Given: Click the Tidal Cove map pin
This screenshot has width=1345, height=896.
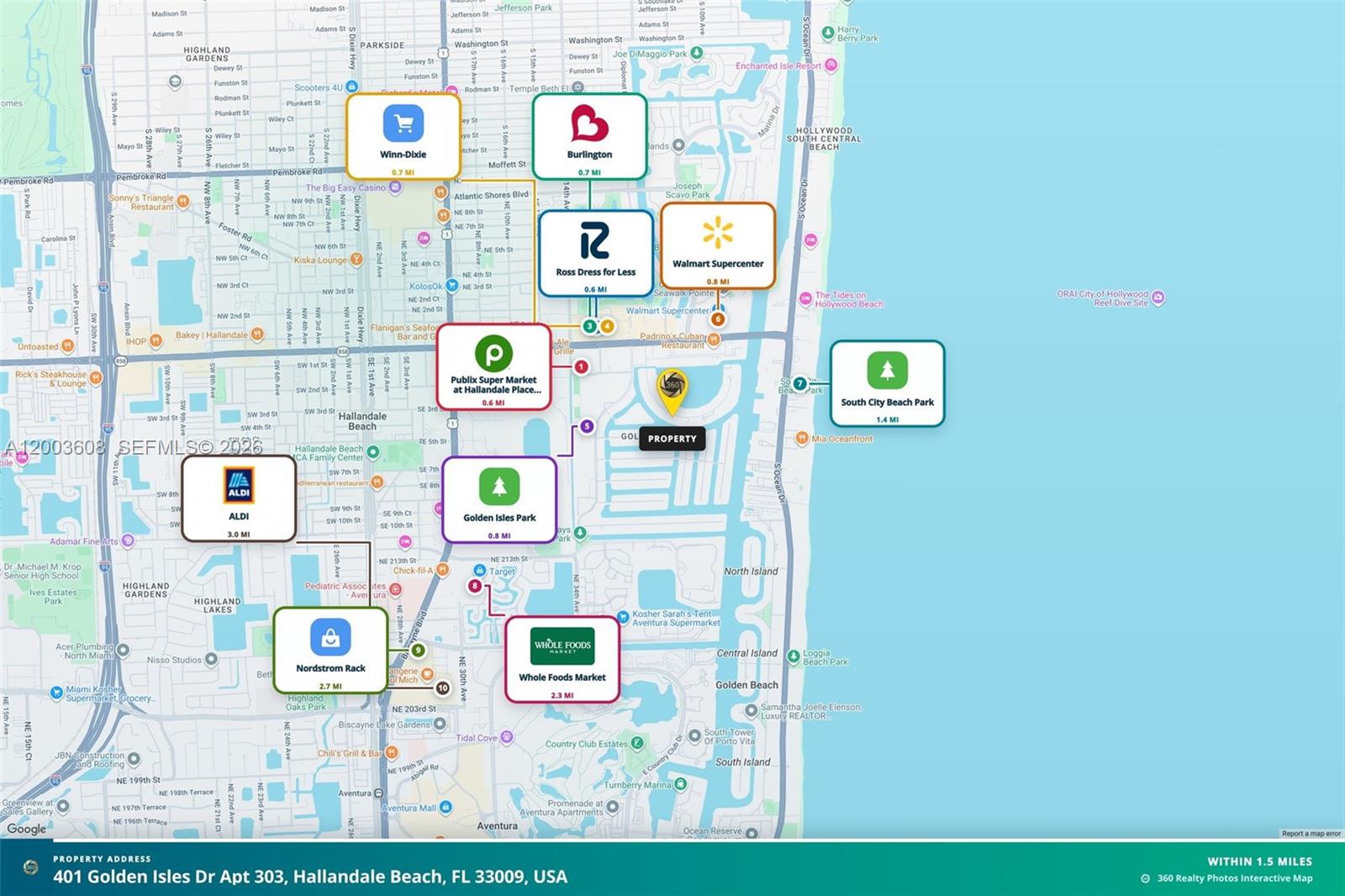Looking at the screenshot, I should pyautogui.click(x=506, y=737).
